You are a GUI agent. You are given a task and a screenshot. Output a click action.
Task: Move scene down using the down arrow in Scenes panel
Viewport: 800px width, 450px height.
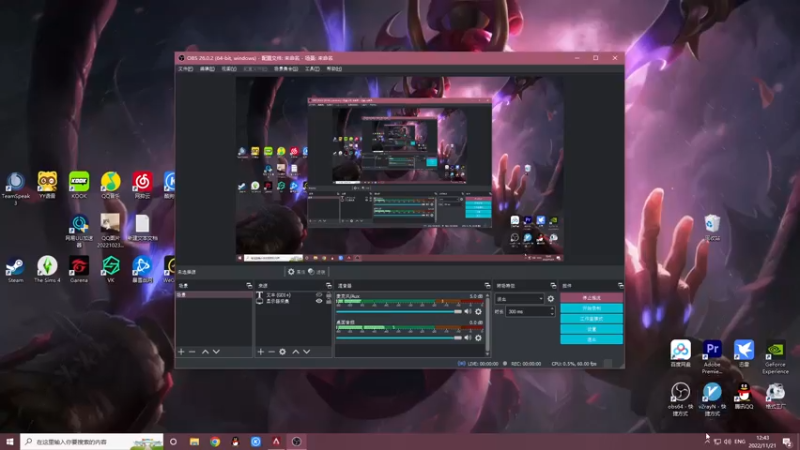coord(216,352)
